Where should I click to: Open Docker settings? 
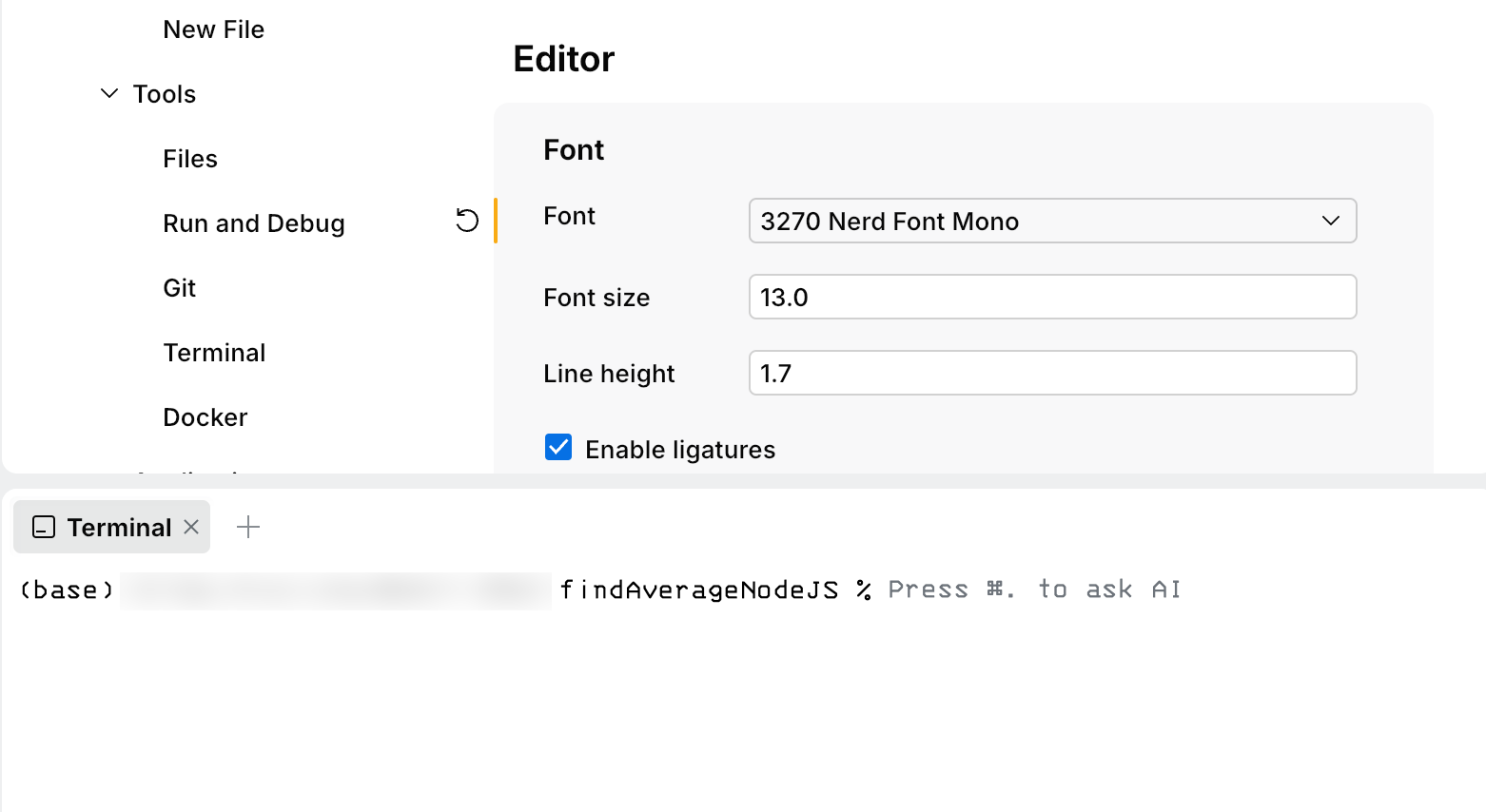pos(205,416)
